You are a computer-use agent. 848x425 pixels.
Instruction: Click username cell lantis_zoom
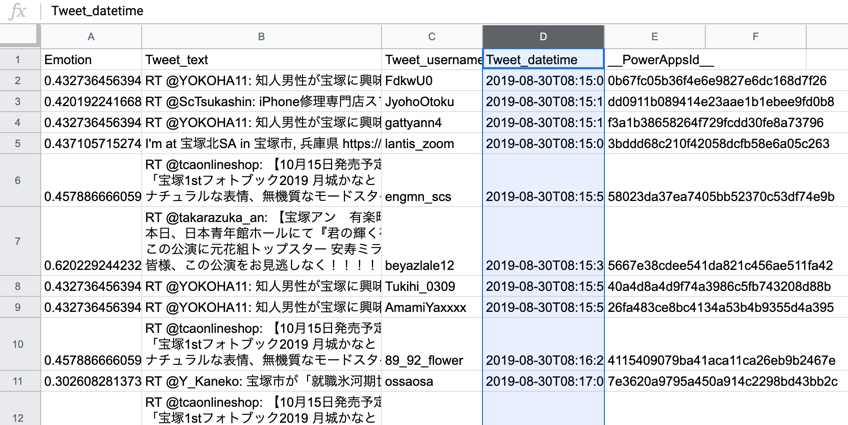(x=432, y=144)
